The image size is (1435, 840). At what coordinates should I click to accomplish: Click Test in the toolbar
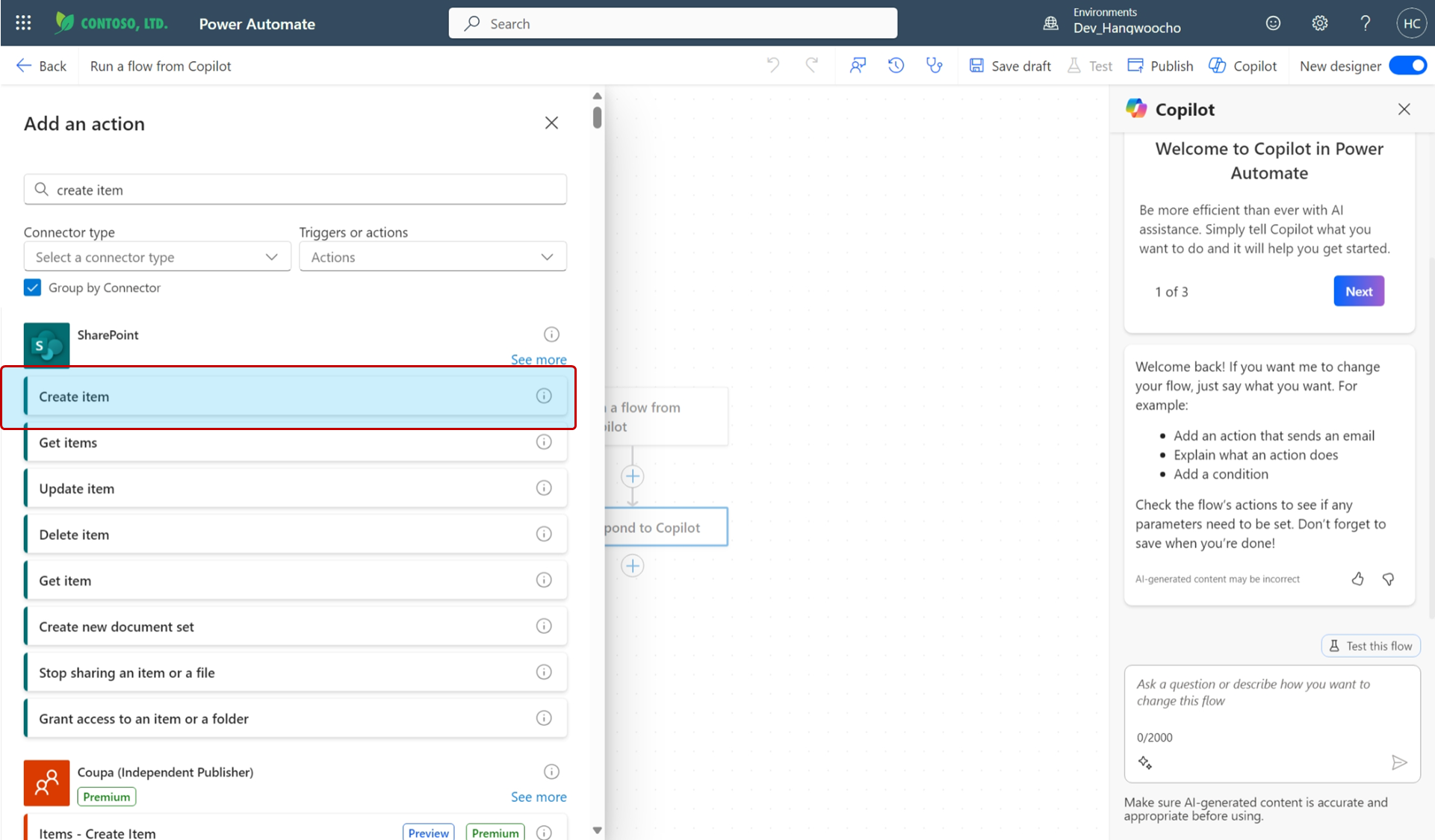click(1090, 66)
